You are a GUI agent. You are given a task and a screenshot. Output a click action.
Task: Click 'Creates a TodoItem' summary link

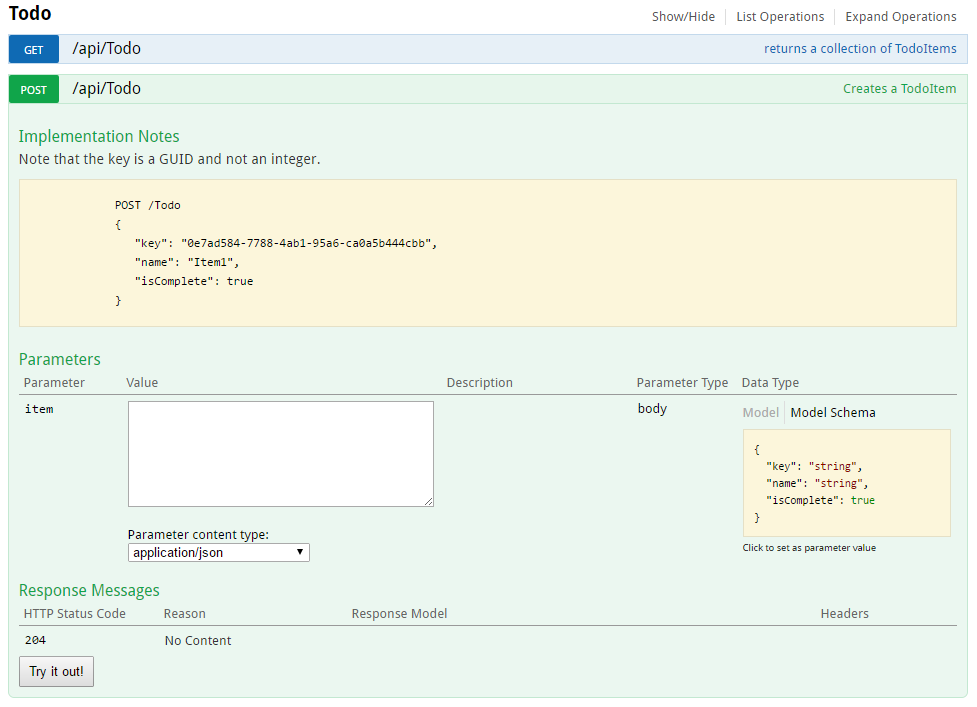[x=899, y=88]
